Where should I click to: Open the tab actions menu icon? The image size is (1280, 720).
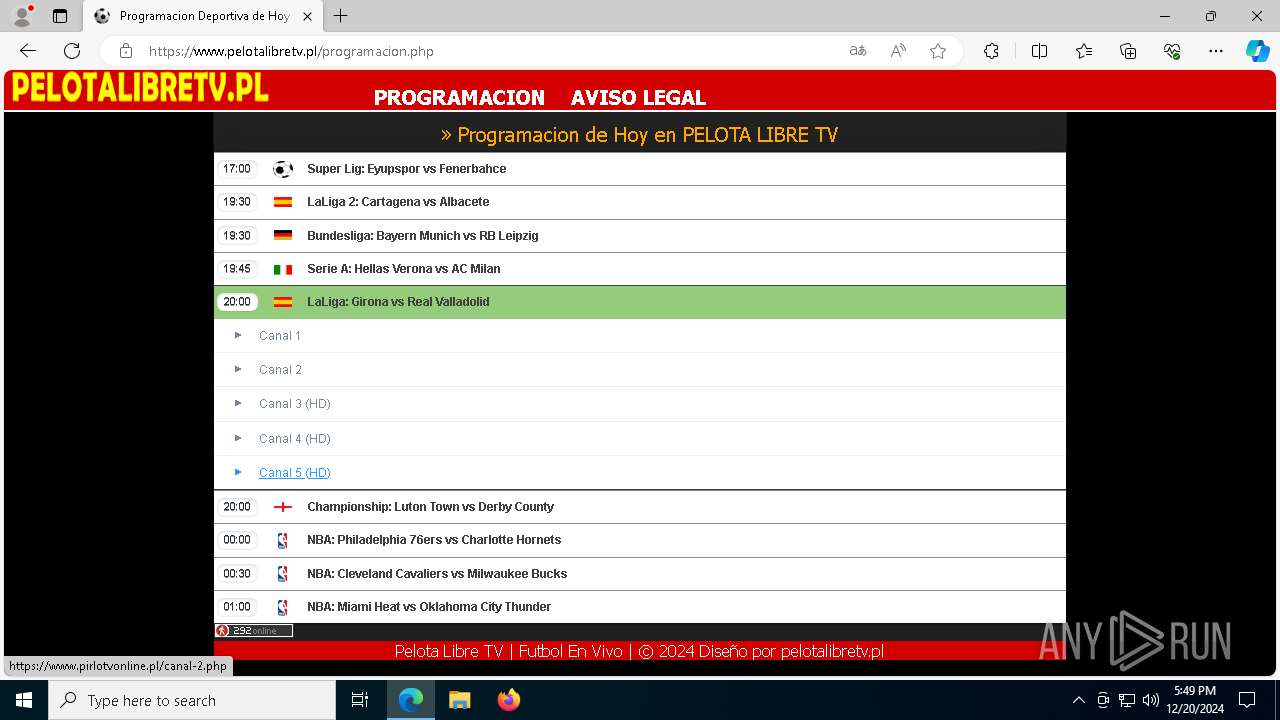(60, 16)
